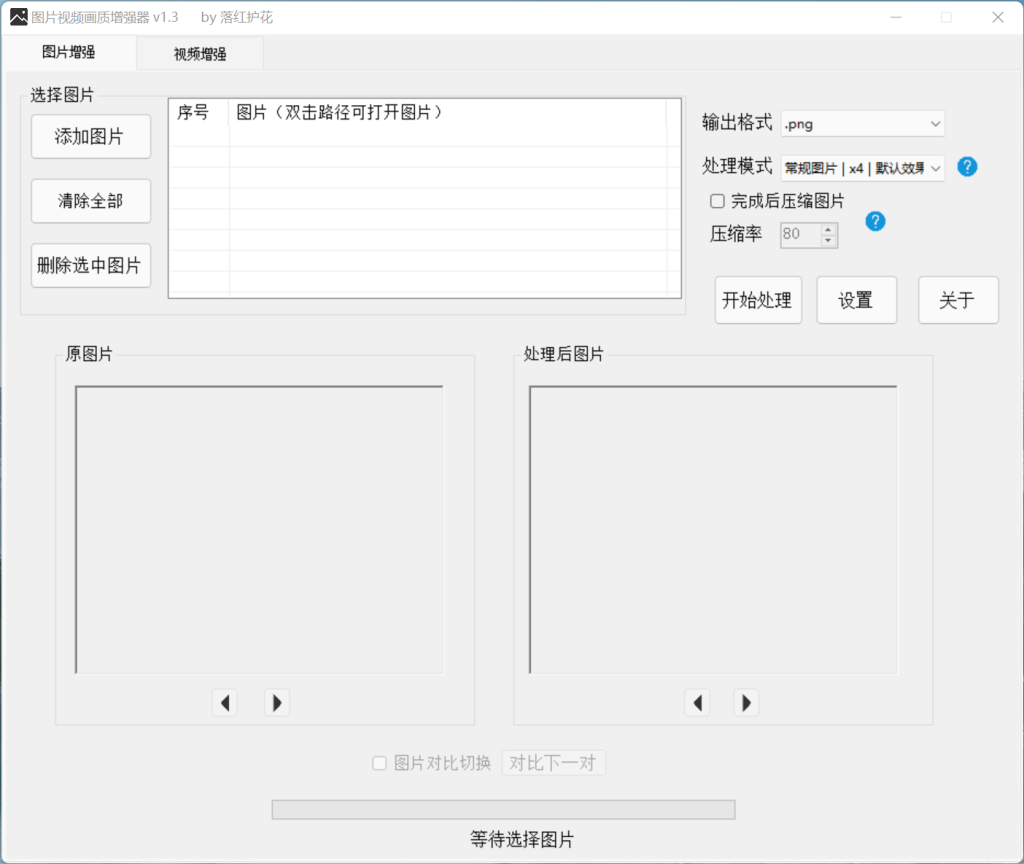Click the down stepper arrow on 压缩率
Screen dimensions: 1024x864
828,240
